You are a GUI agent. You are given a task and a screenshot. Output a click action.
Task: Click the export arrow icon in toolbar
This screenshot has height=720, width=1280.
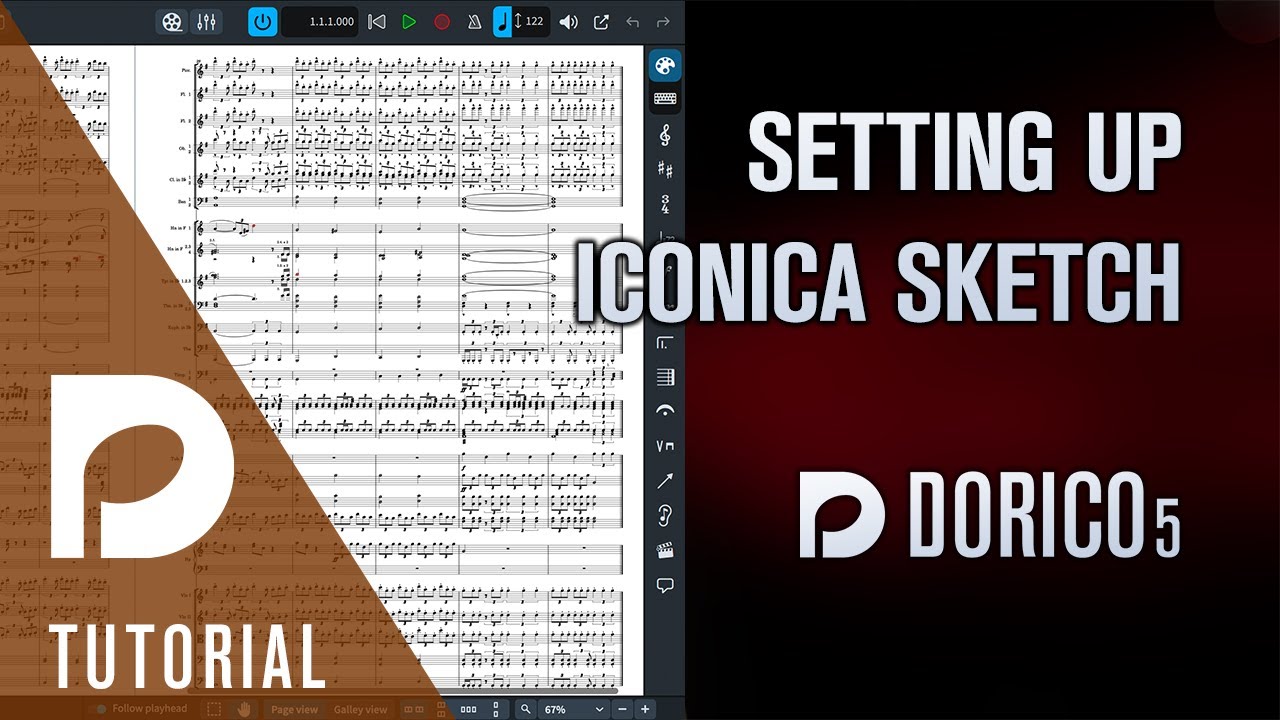[x=601, y=21]
